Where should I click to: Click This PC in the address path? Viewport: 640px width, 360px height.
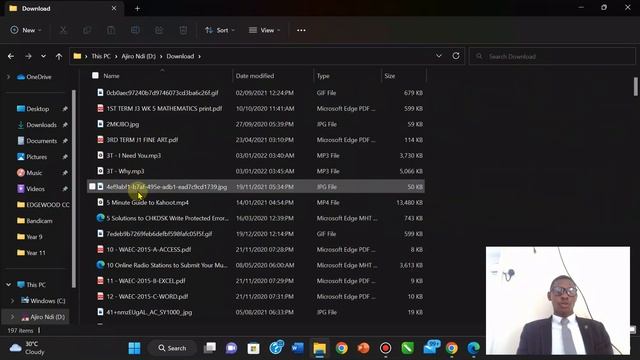point(101,56)
